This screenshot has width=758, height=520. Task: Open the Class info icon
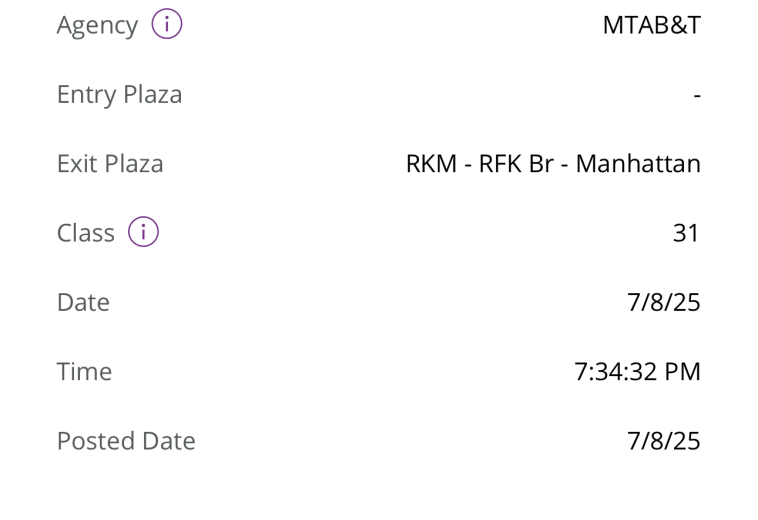click(143, 233)
